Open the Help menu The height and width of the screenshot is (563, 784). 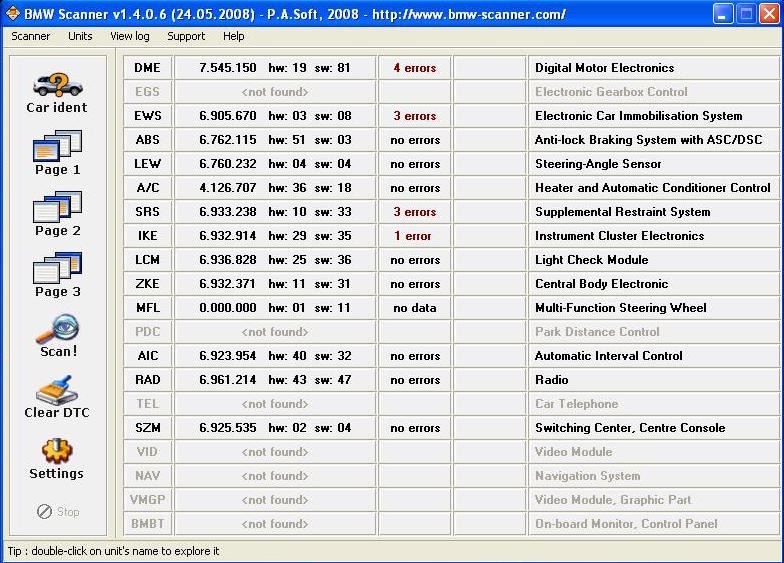[x=234, y=36]
